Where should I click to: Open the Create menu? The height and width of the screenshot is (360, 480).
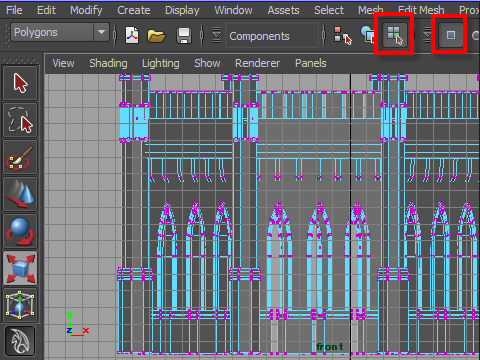point(134,10)
